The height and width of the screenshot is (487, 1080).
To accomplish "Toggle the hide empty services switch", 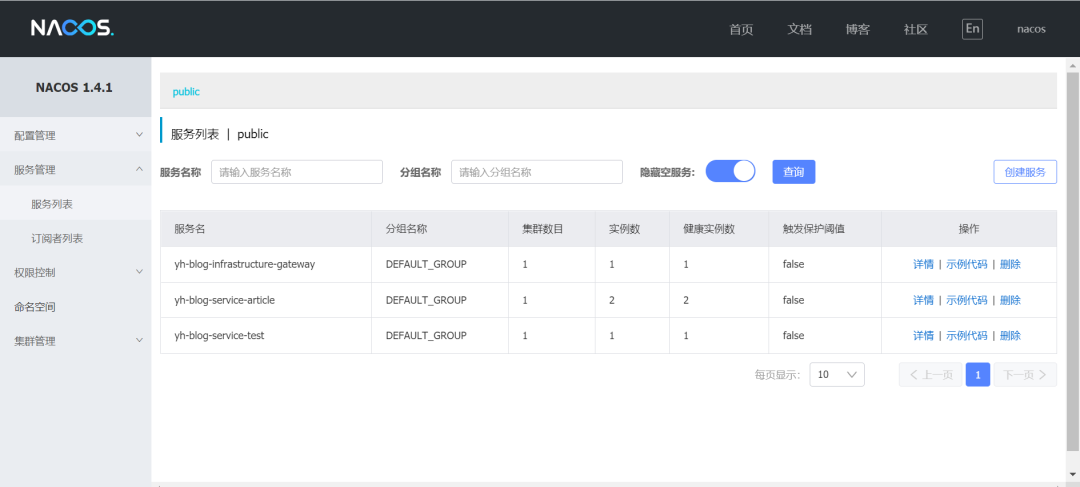I will (730, 172).
